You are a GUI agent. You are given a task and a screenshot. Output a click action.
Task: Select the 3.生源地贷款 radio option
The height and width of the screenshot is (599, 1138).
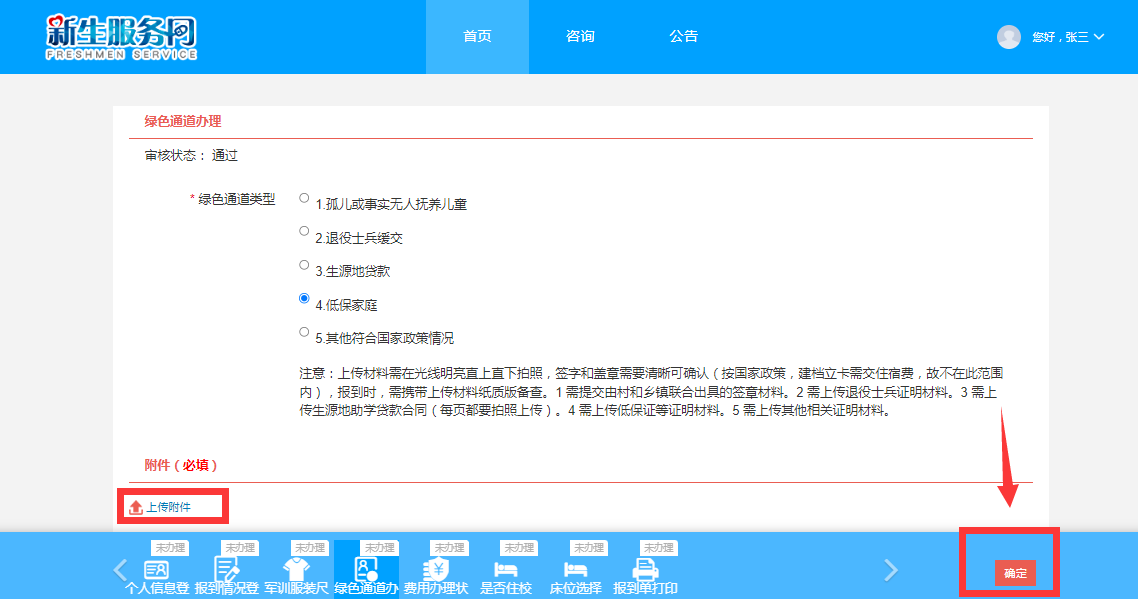pos(304,265)
